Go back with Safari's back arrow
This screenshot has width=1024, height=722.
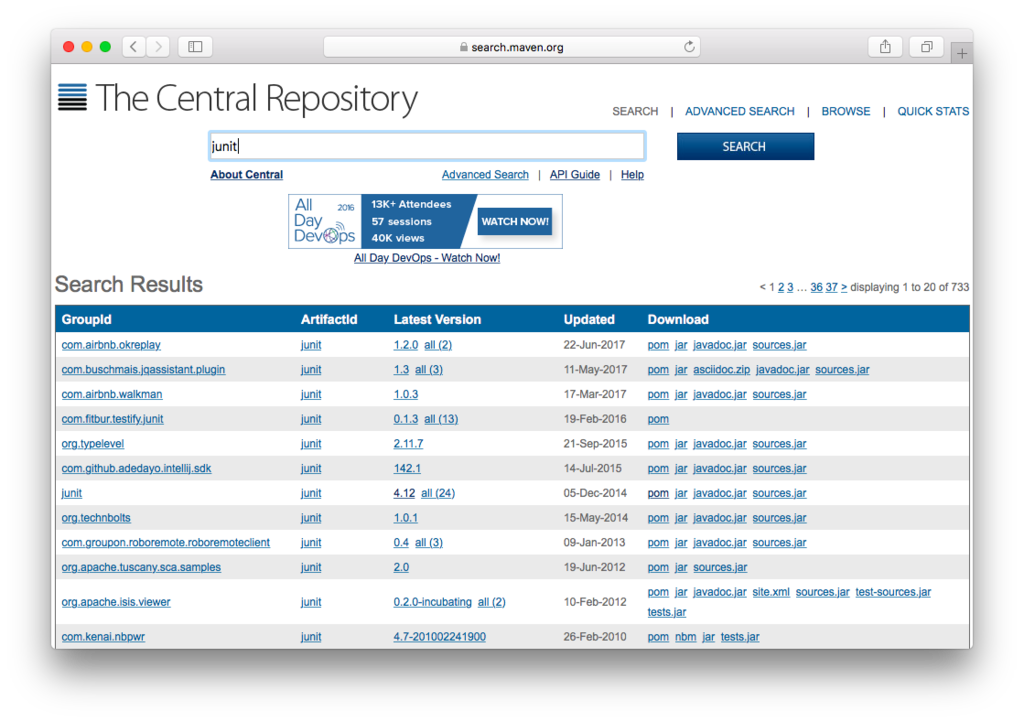click(134, 46)
